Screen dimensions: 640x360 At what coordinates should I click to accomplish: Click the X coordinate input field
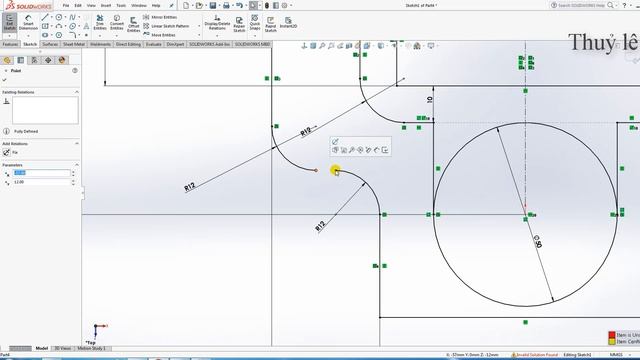pyautogui.click(x=42, y=173)
